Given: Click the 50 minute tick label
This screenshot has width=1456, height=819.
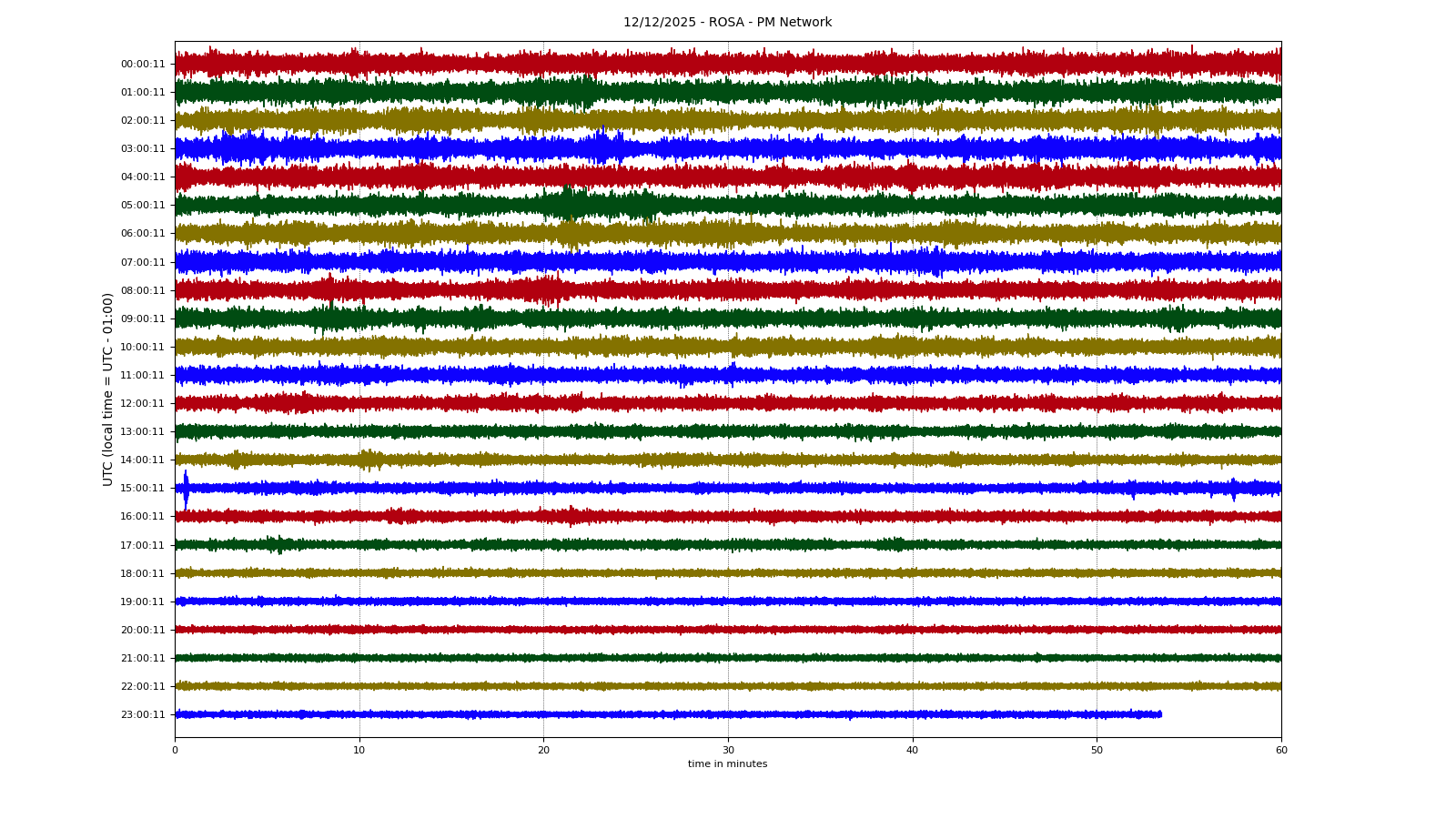Looking at the screenshot, I should click(1097, 751).
